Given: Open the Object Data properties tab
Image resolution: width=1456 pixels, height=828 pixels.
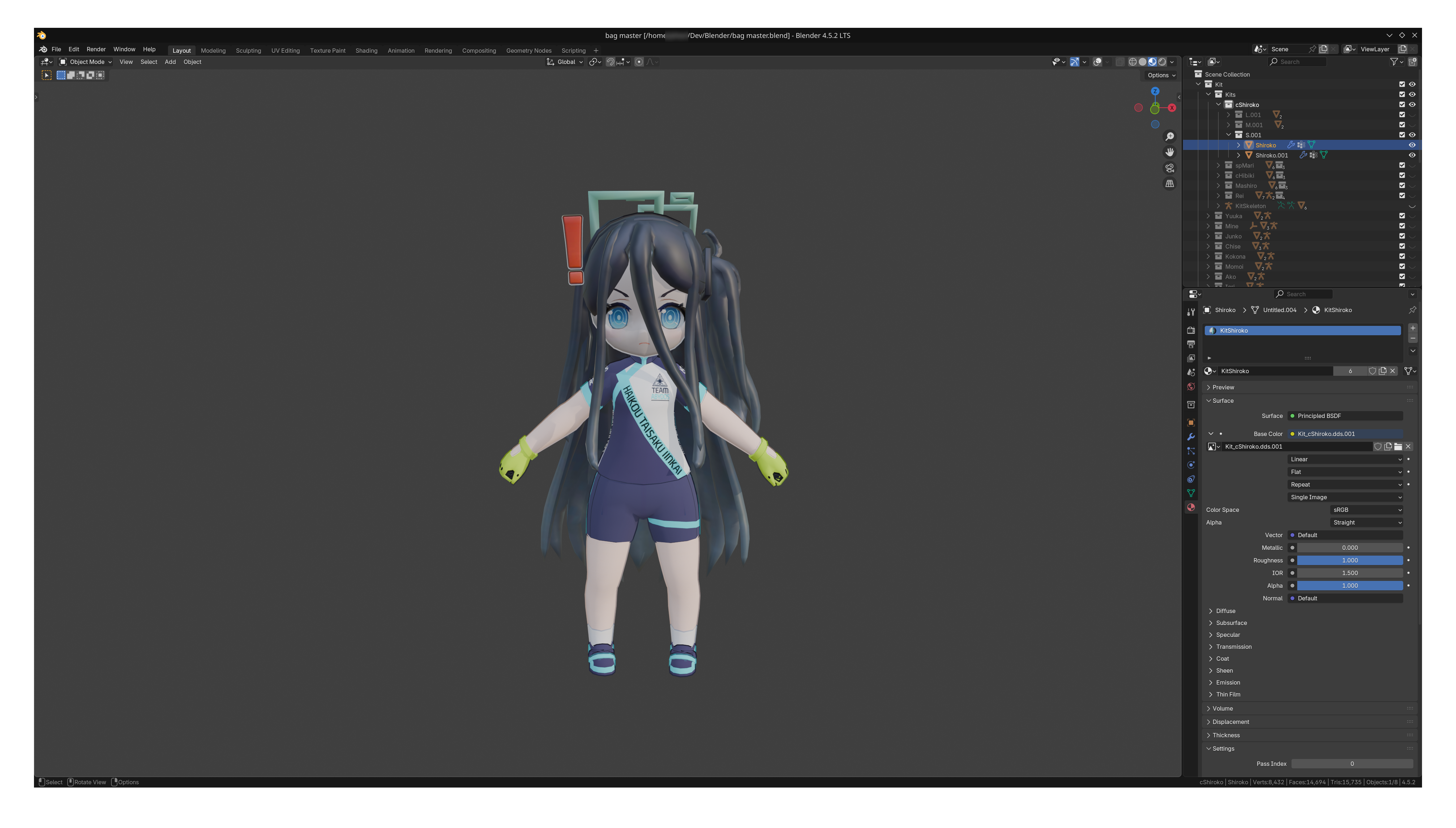Looking at the screenshot, I should pos(1191,493).
